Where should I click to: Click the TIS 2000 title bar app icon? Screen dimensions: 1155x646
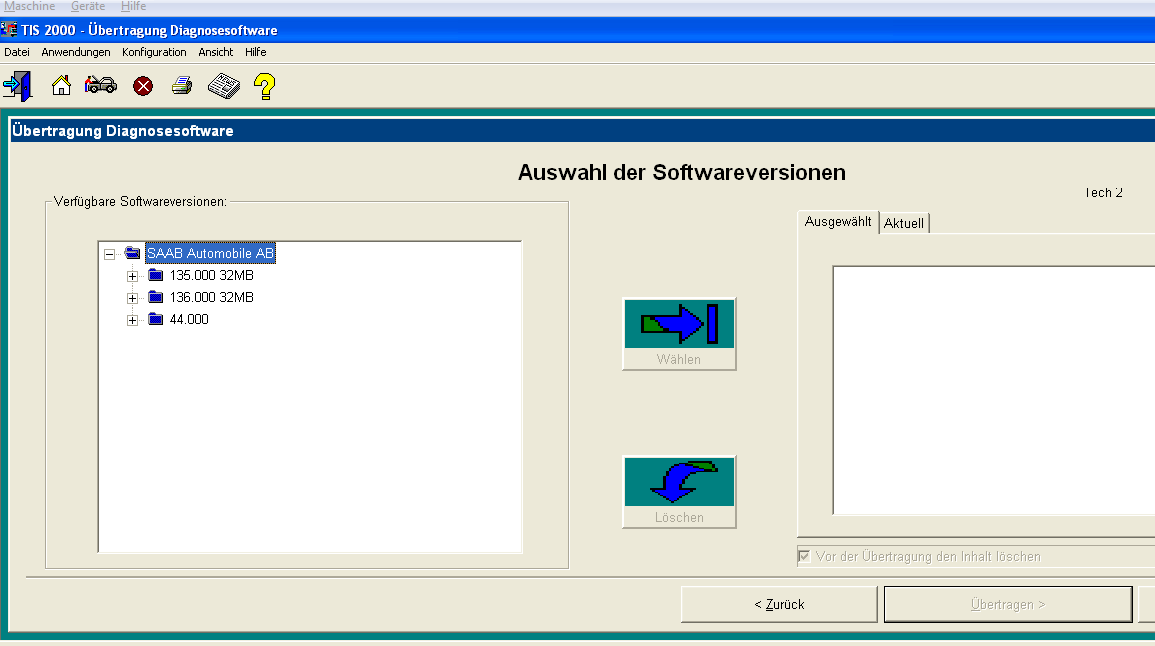tap(9, 29)
